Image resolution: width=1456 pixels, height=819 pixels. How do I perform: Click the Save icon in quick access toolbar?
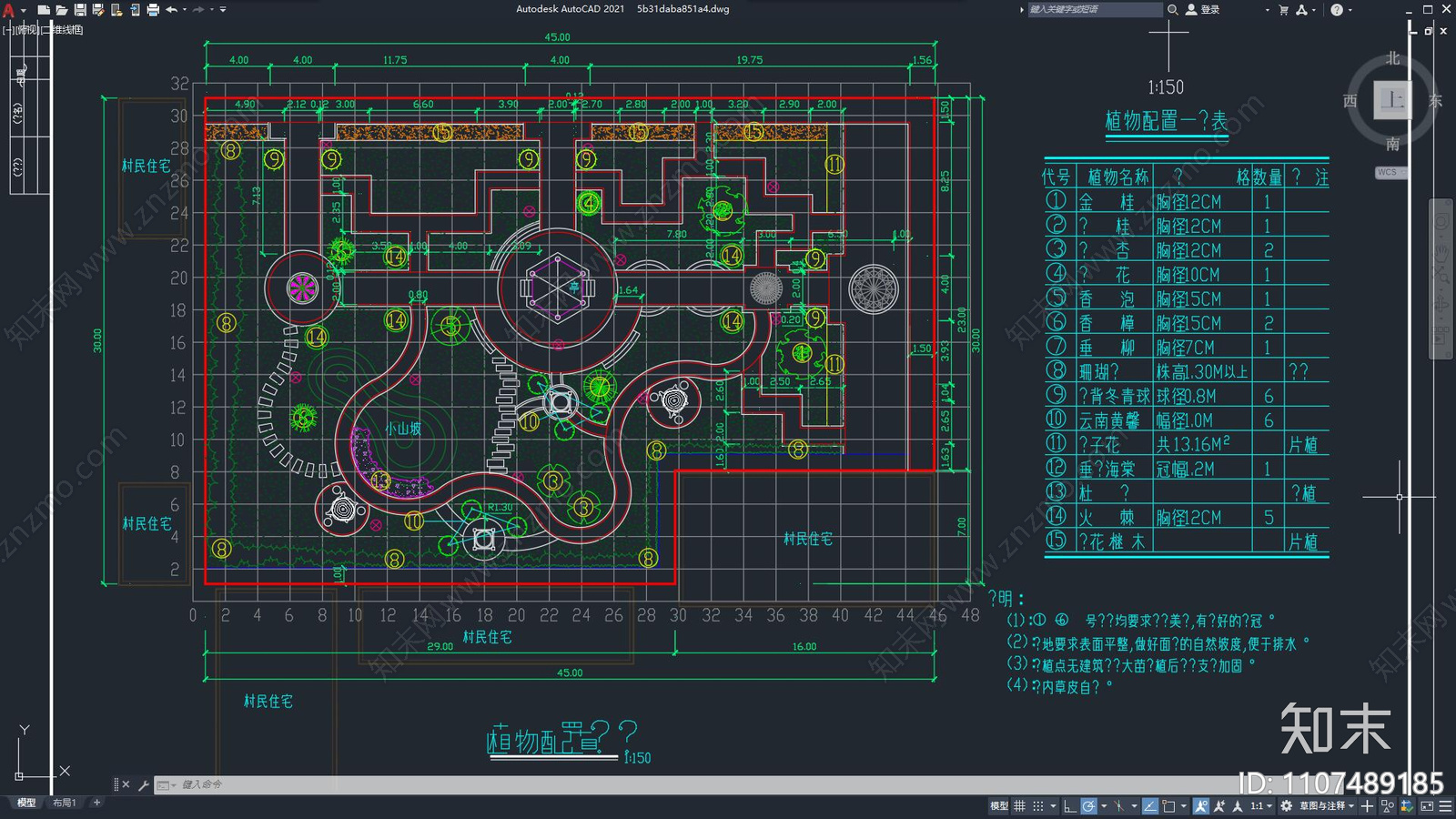click(80, 10)
